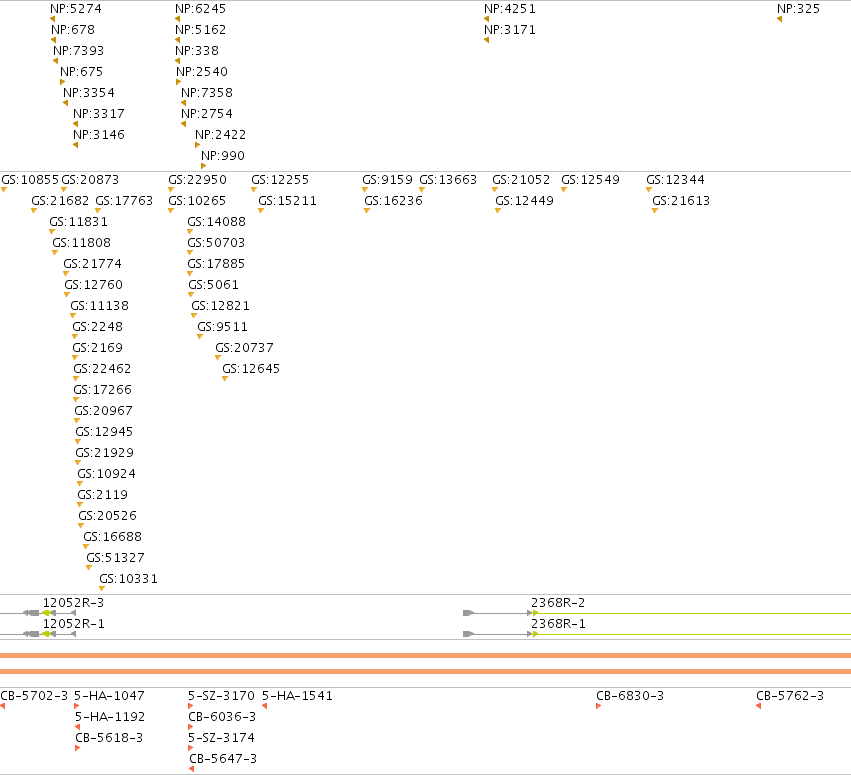Click CB-5618-3 label
The image size is (851, 775).
[109, 738]
